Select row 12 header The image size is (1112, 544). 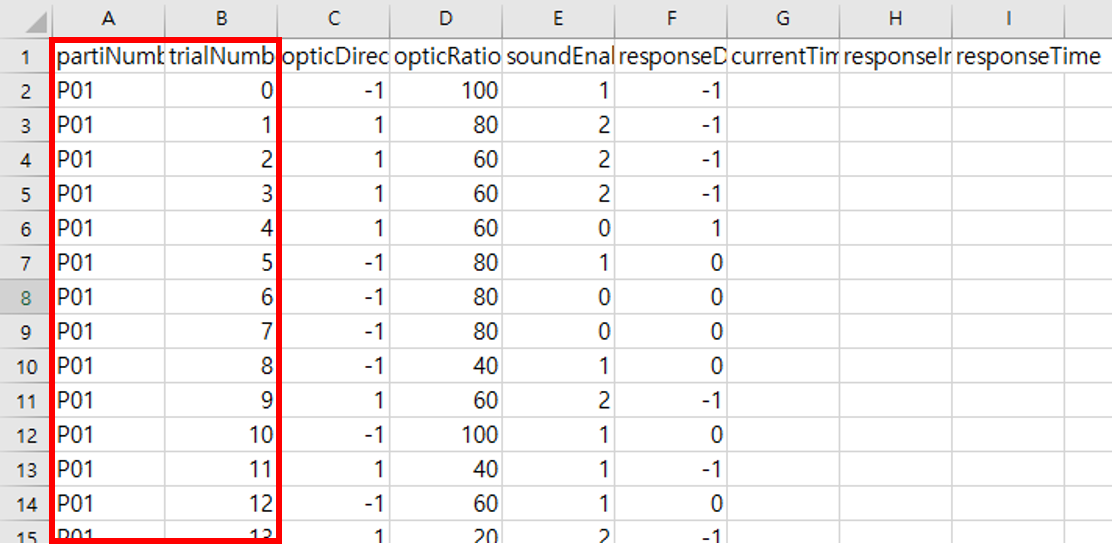click(26, 435)
